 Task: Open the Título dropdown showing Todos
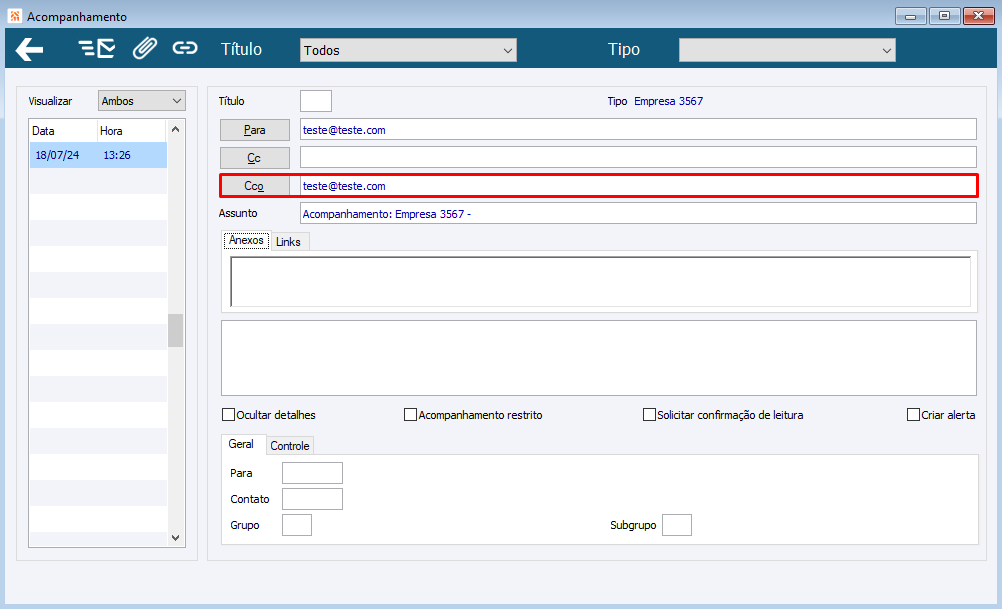pos(408,50)
